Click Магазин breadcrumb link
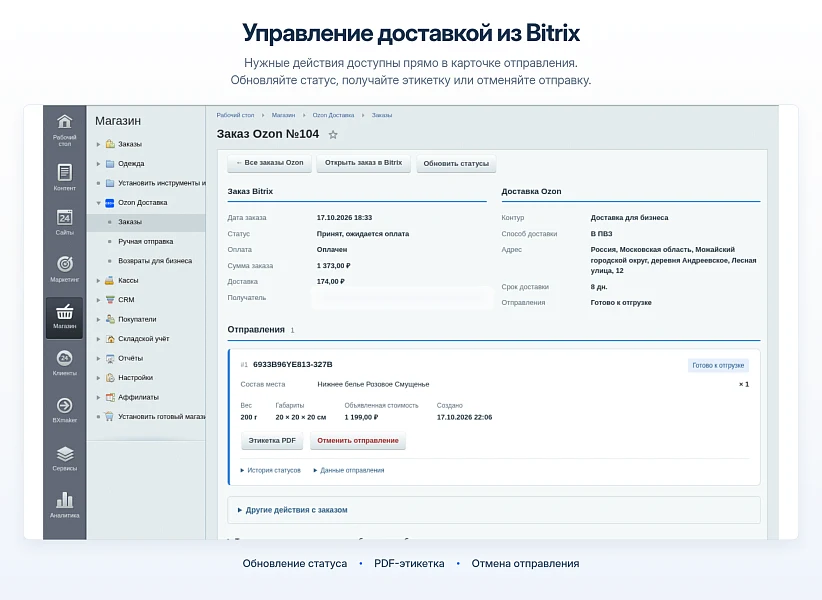The height and width of the screenshot is (600, 822). coord(283,115)
